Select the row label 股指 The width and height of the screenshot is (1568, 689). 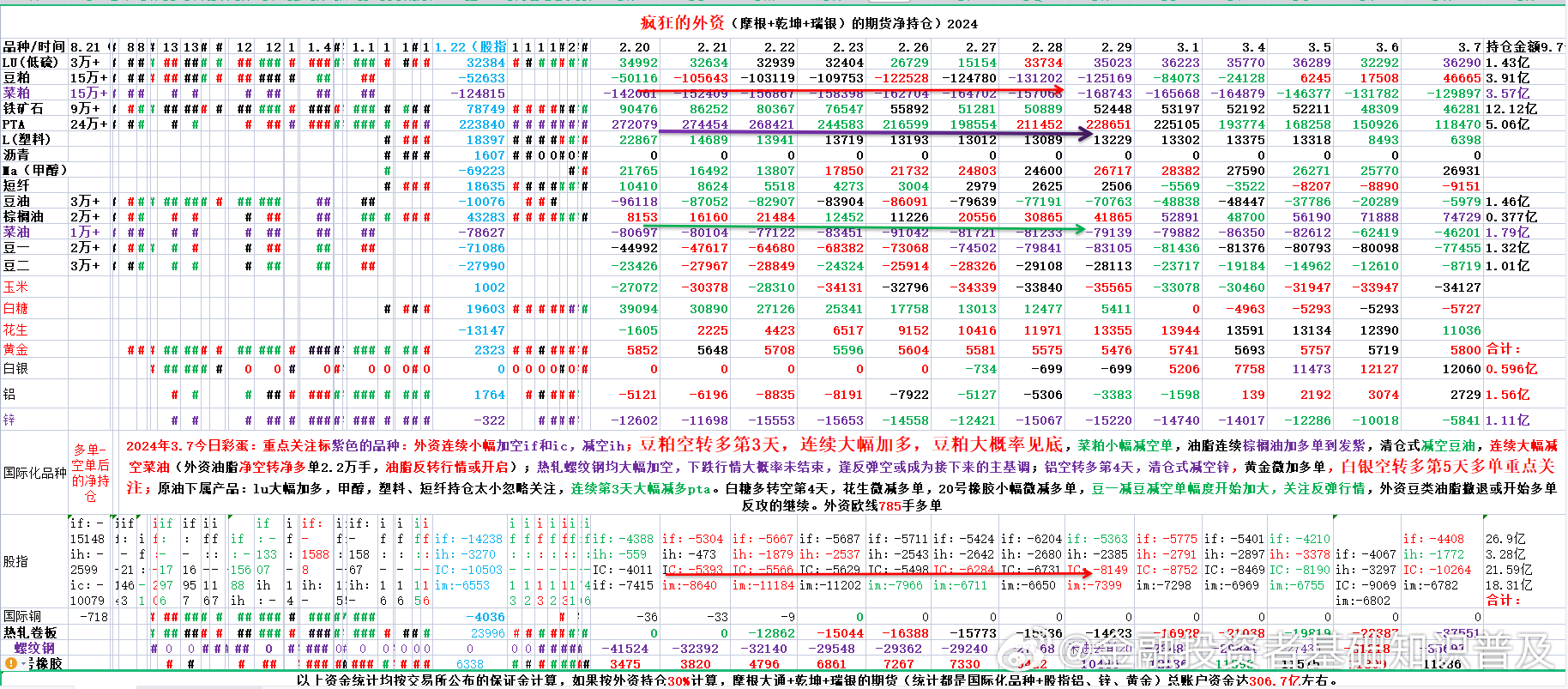click(15, 561)
